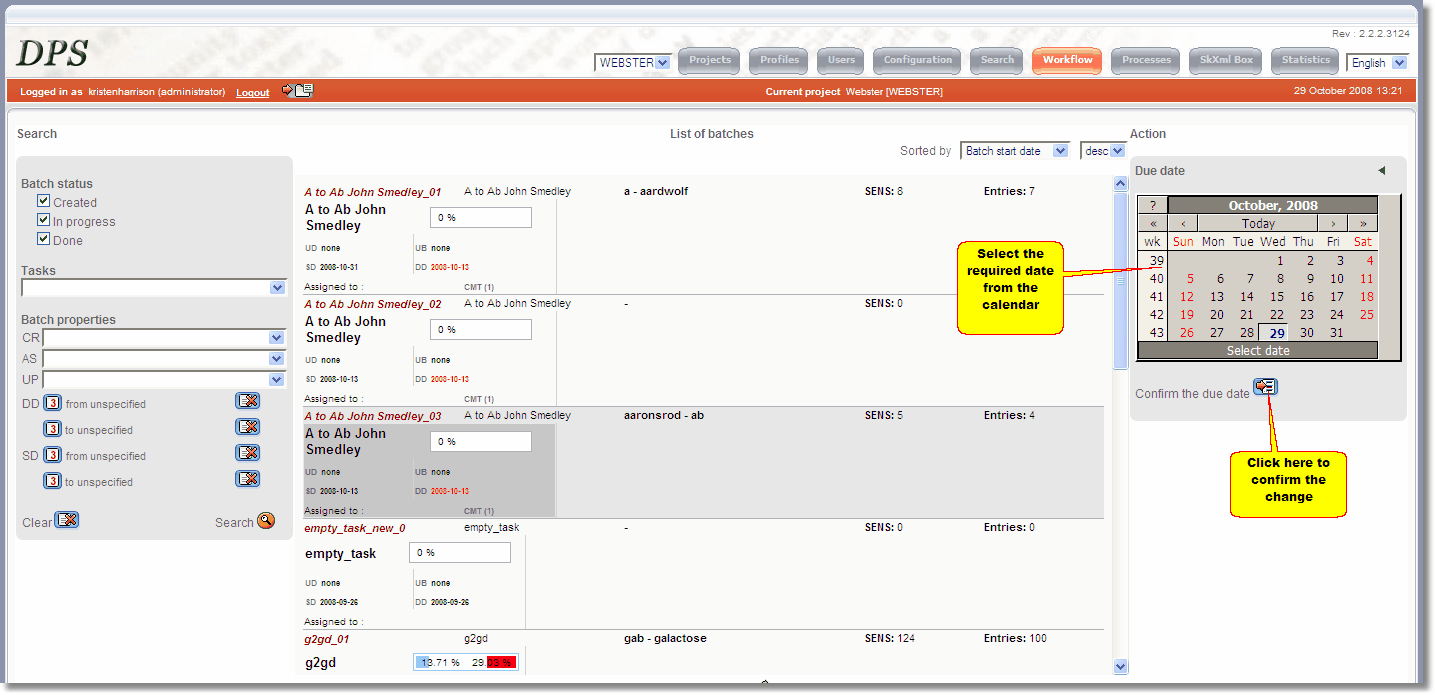Click the batch list scrollbar down arrow
The width and height of the screenshot is (1435, 695).
pos(1120,667)
